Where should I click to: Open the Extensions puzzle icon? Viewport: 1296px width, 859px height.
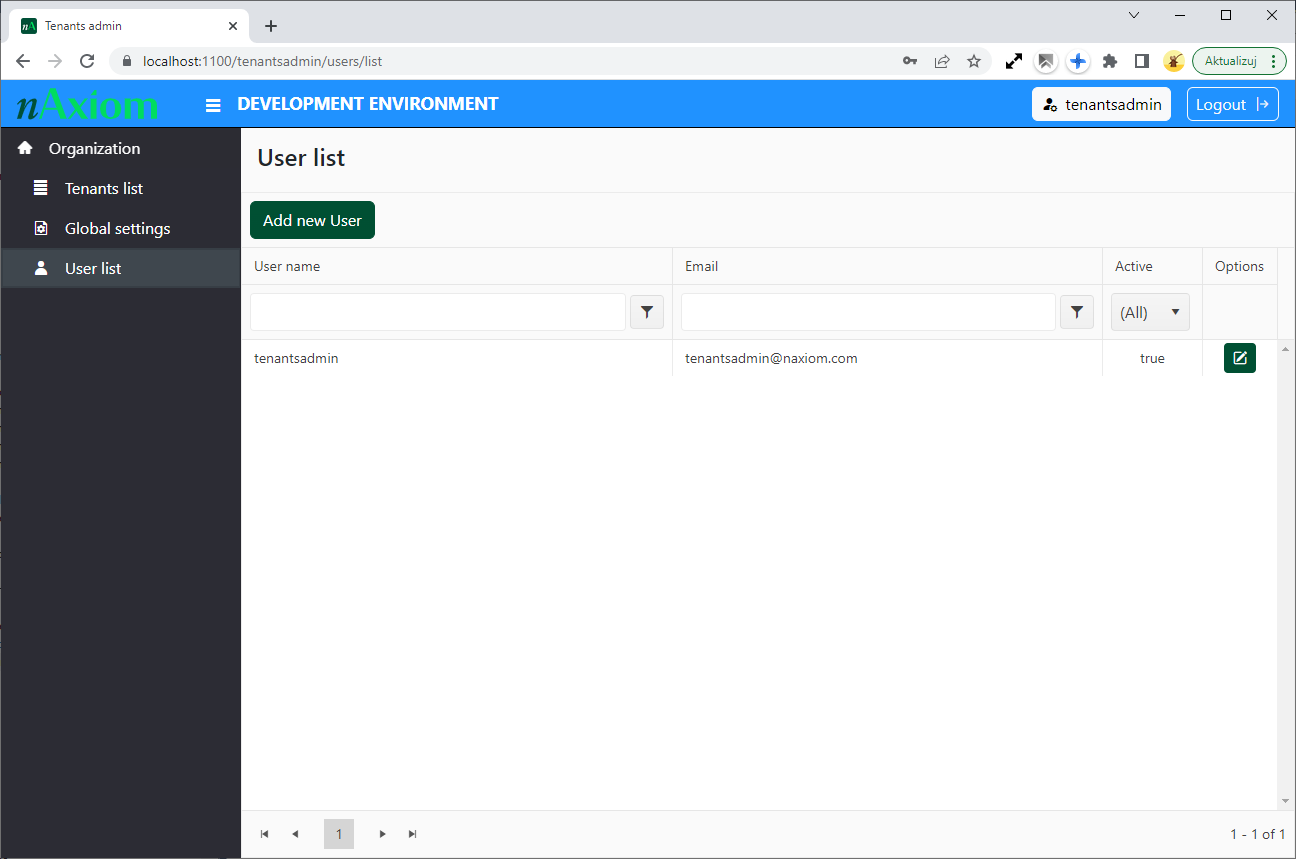[x=1109, y=61]
